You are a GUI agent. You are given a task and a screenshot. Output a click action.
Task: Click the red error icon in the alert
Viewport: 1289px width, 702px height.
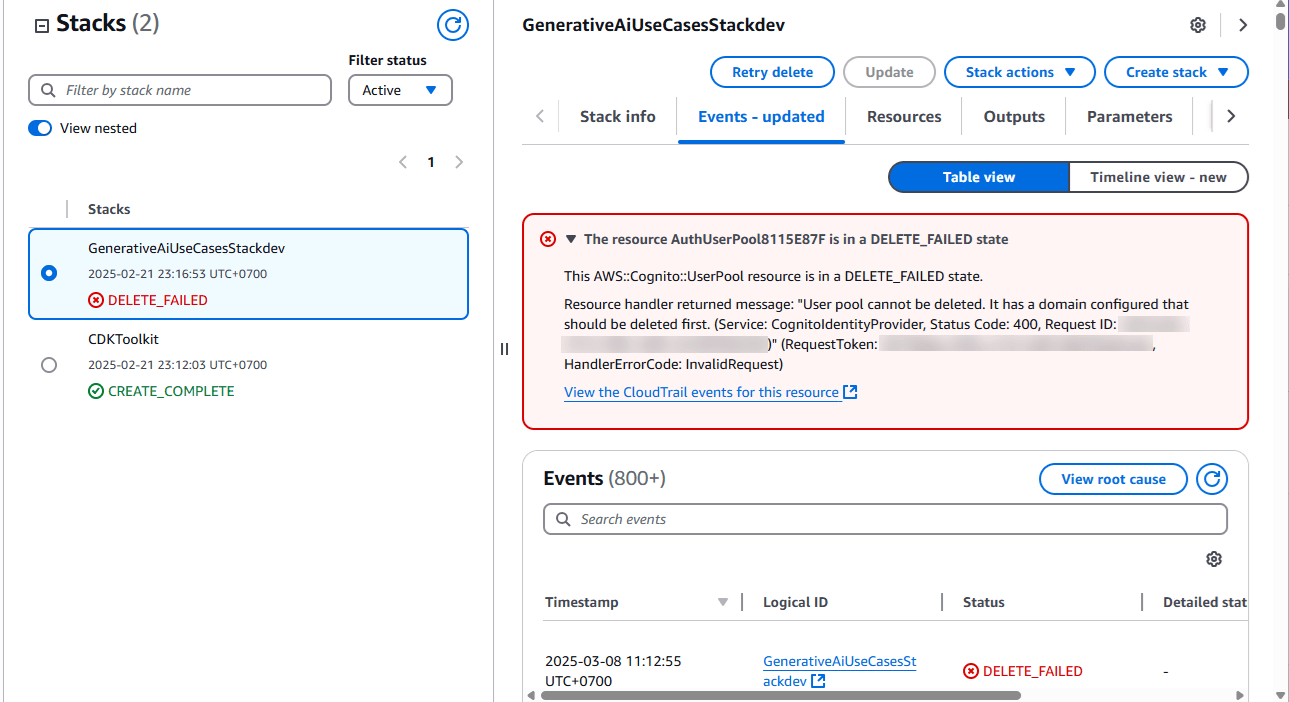pyautogui.click(x=548, y=239)
